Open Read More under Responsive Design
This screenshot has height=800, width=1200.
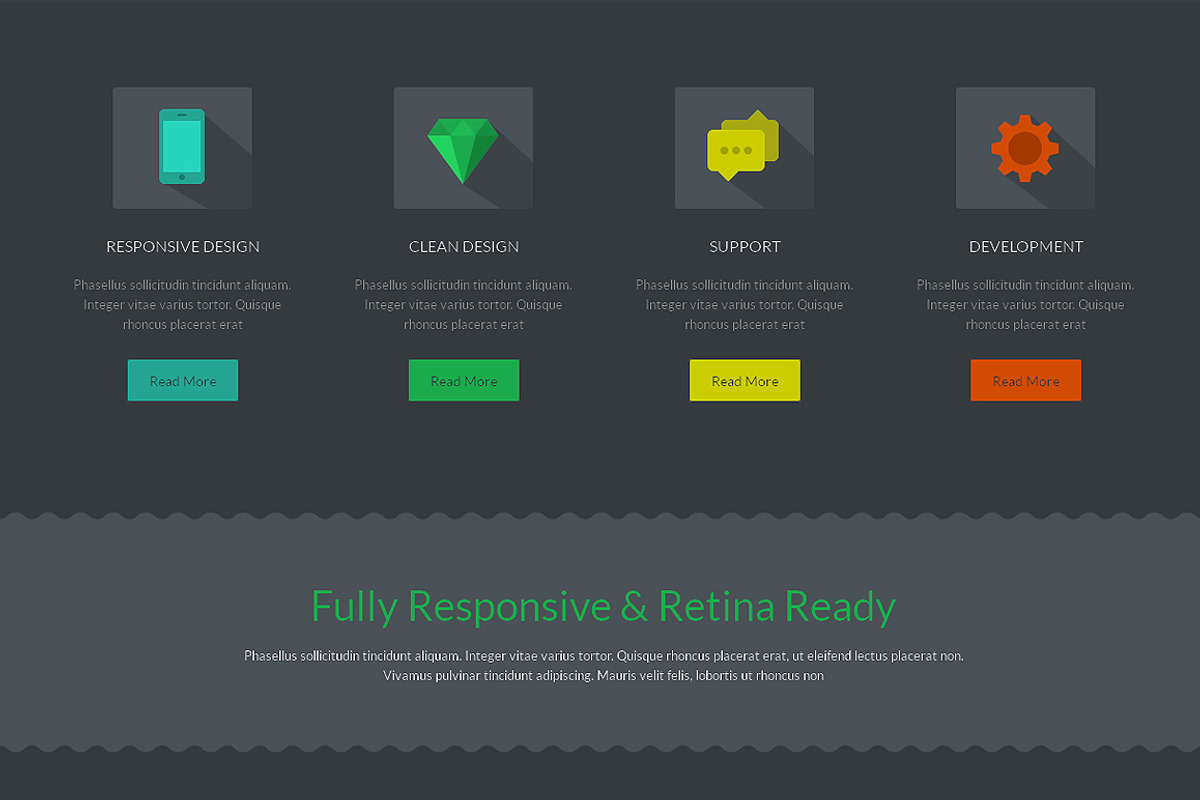coord(183,380)
